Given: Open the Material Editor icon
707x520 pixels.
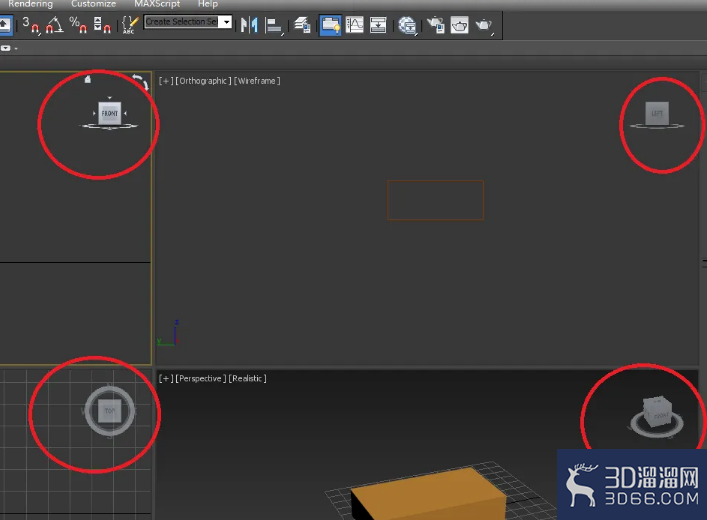Looking at the screenshot, I should [408, 25].
